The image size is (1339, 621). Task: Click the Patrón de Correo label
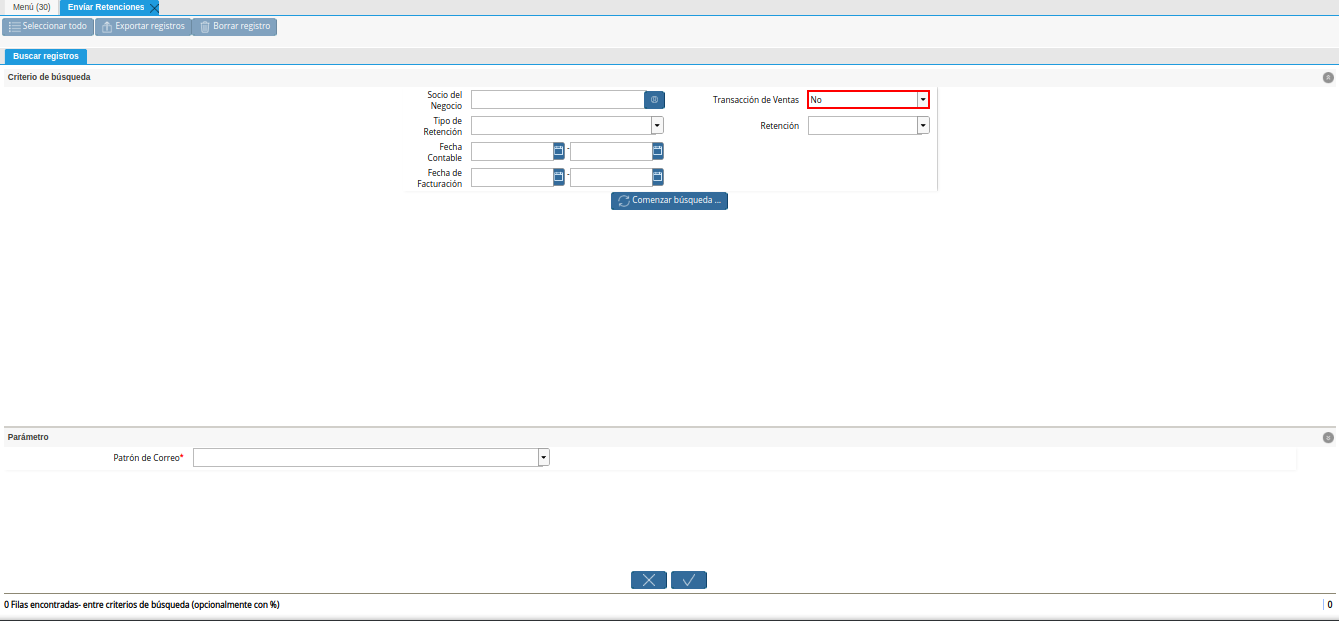point(149,457)
